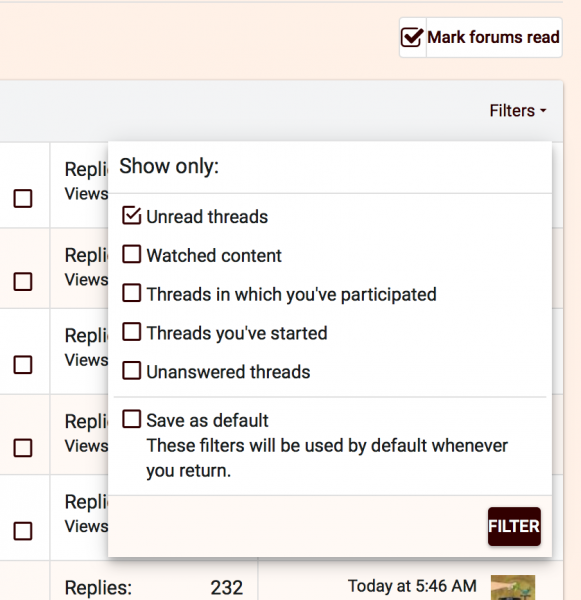
Task: Select the second thread row's checkbox
Action: [x=23, y=282]
